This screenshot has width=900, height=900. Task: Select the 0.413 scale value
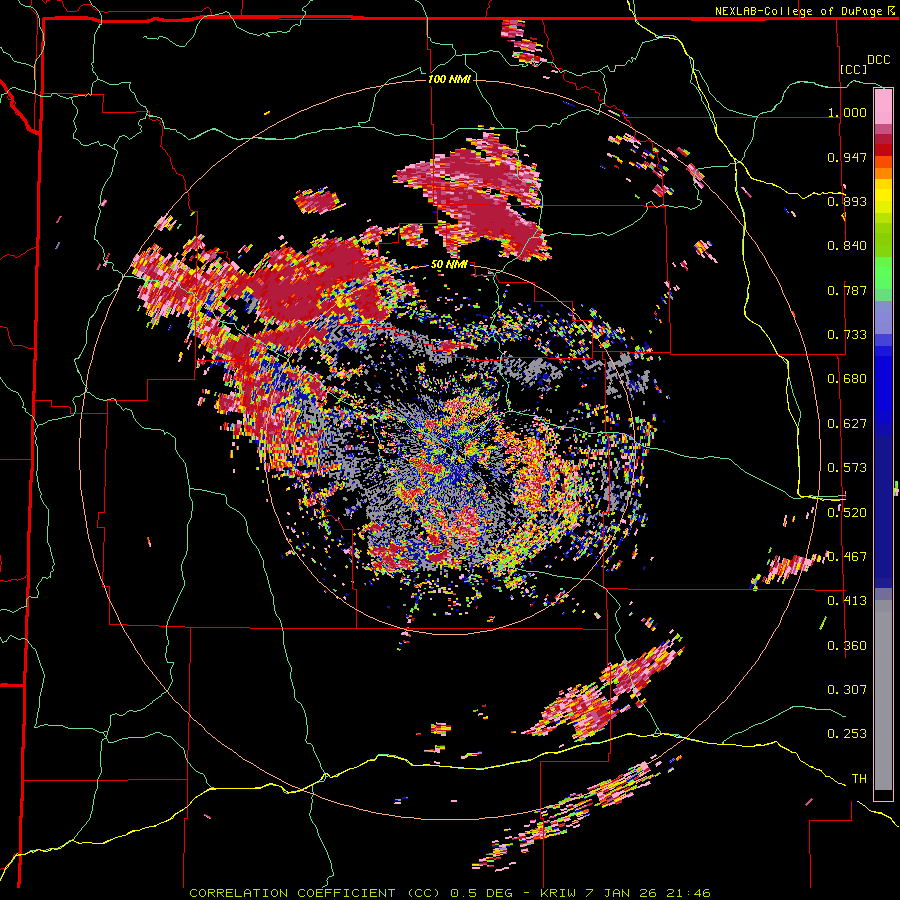pyautogui.click(x=847, y=600)
